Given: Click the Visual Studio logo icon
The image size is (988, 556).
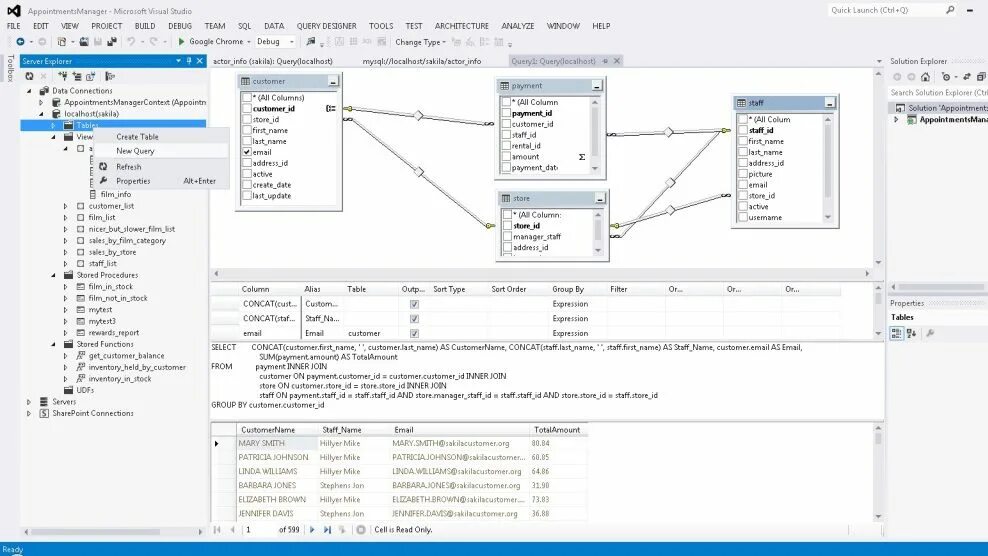Looking at the screenshot, I should tap(13, 11).
